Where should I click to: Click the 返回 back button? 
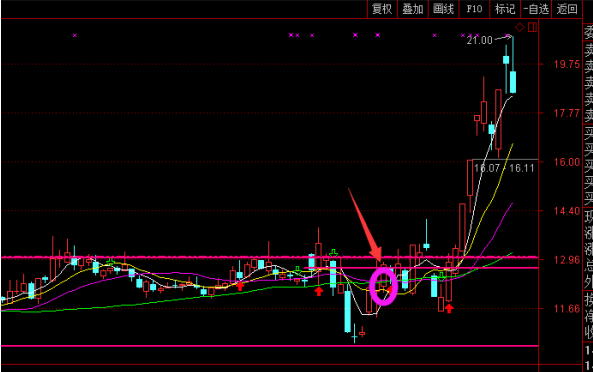tap(567, 9)
